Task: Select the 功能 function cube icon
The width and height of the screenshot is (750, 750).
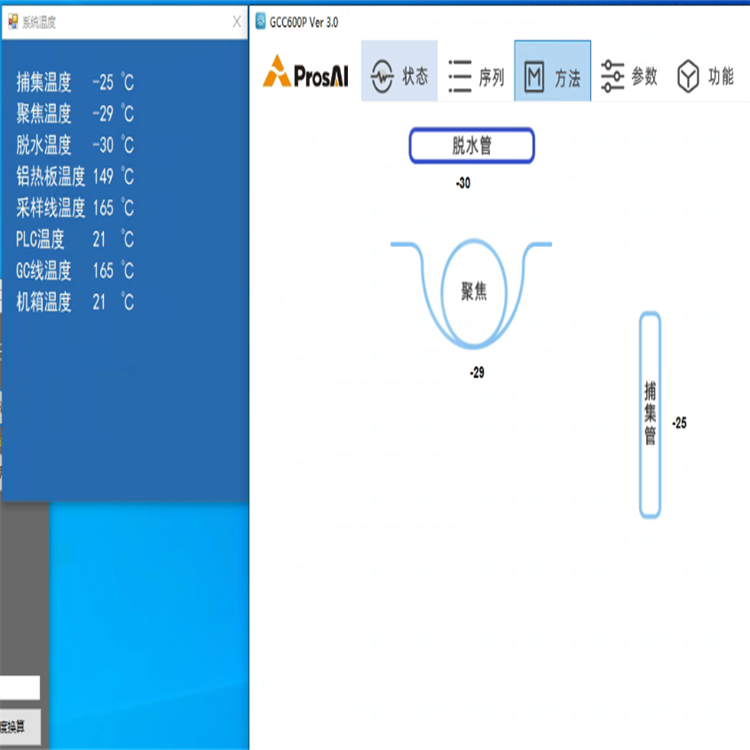Action: click(x=688, y=77)
